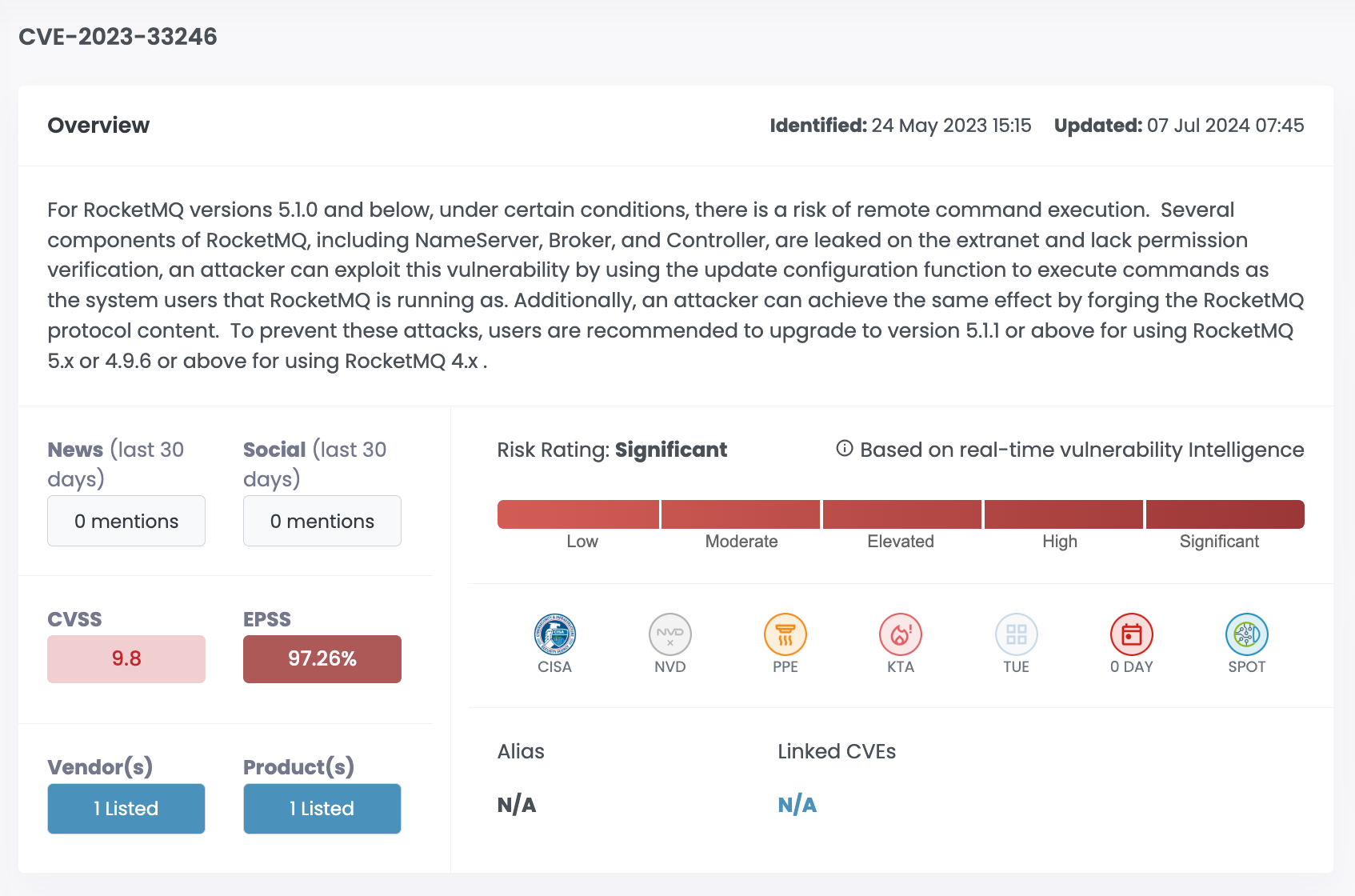Click the Identified date 24 May 2023 15:15
The height and width of the screenshot is (896, 1355).
coord(901,126)
